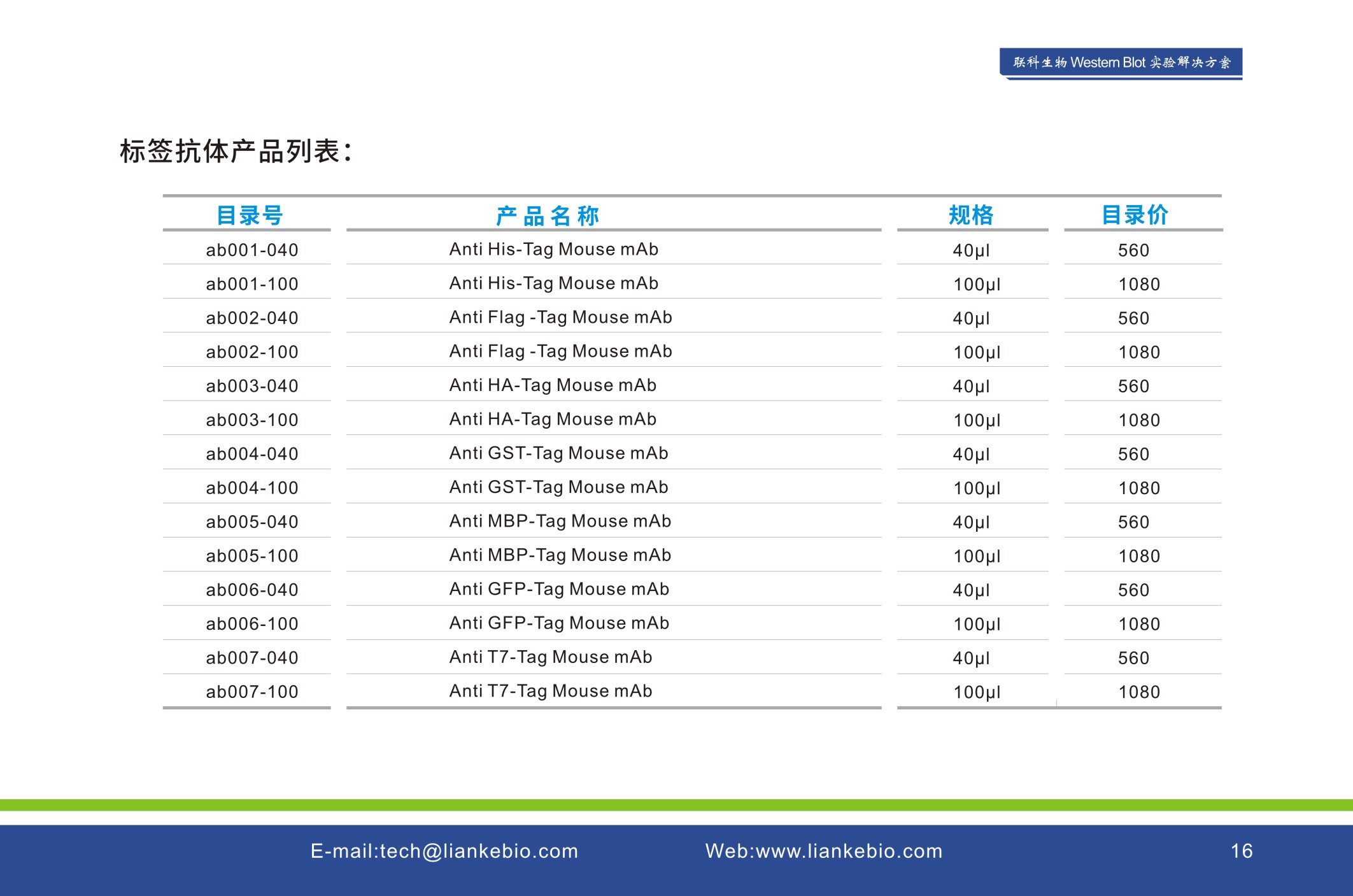The width and height of the screenshot is (1353, 896).
Task: Select the 目录号 column header
Action: (250, 215)
